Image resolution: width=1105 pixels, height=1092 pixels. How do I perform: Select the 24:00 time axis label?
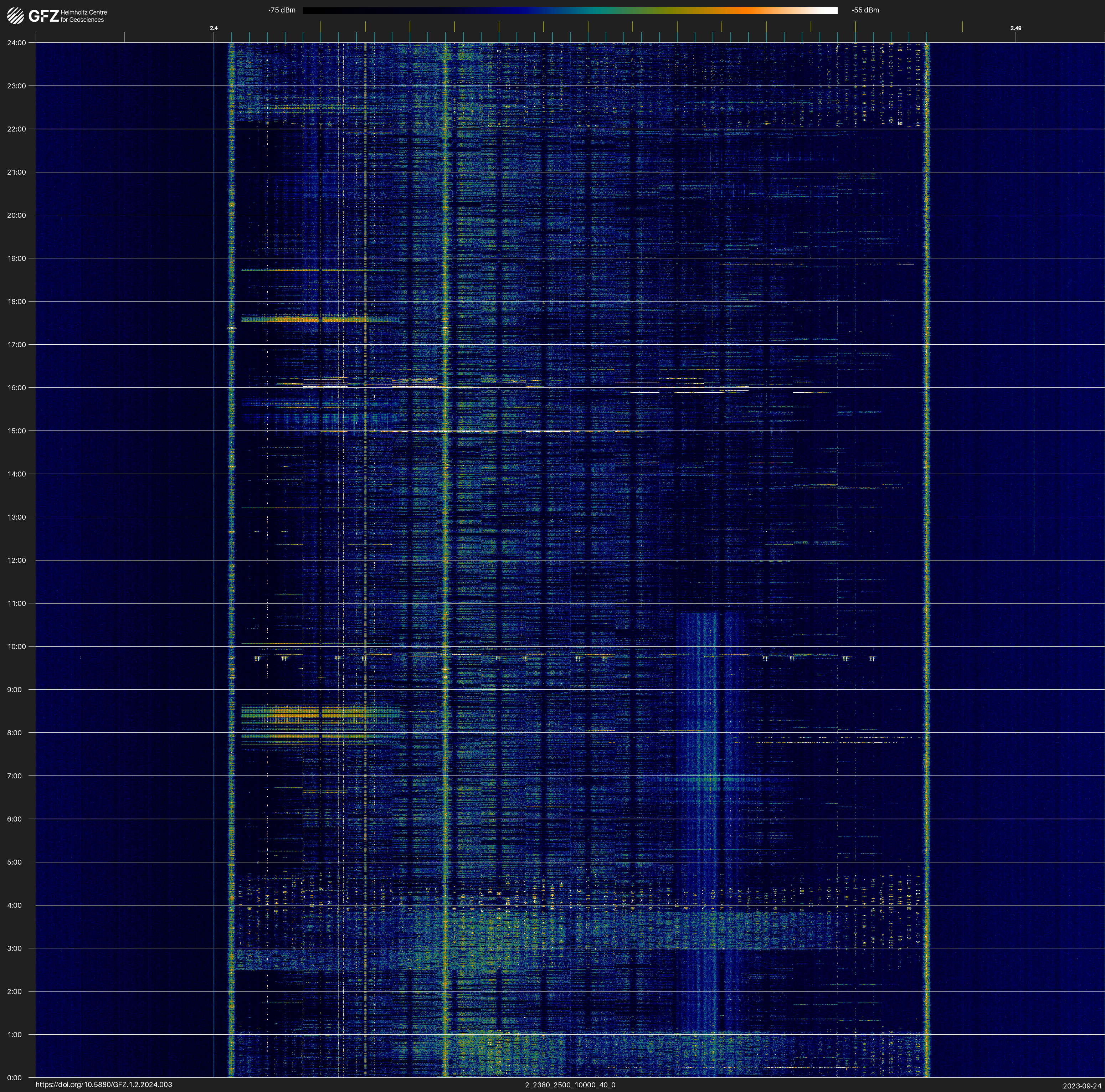[x=16, y=43]
